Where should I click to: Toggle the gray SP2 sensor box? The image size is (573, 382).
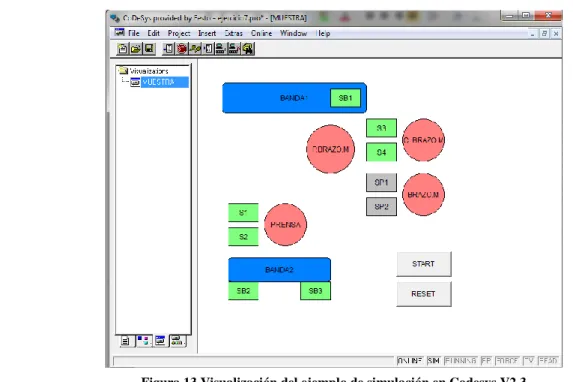[x=381, y=207]
